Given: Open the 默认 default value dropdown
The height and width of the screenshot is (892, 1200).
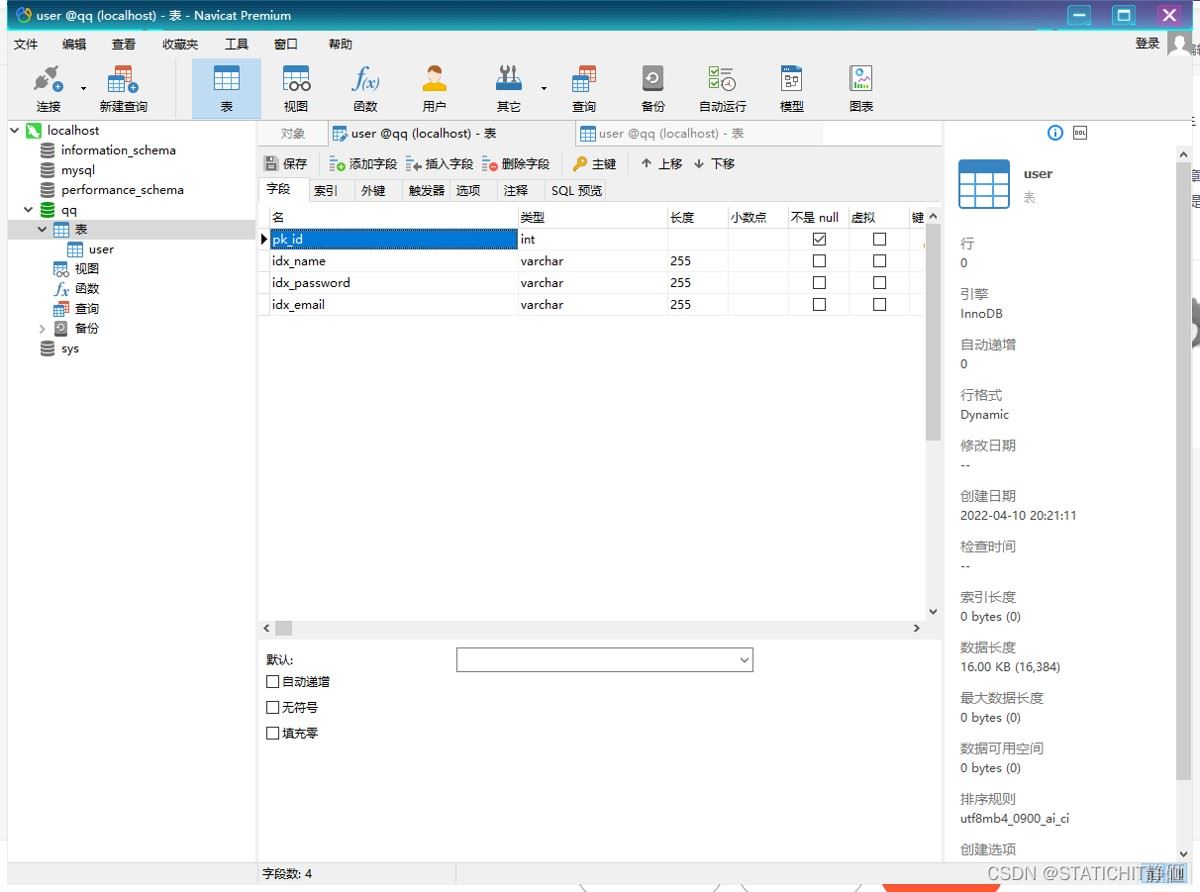Looking at the screenshot, I should click(744, 660).
